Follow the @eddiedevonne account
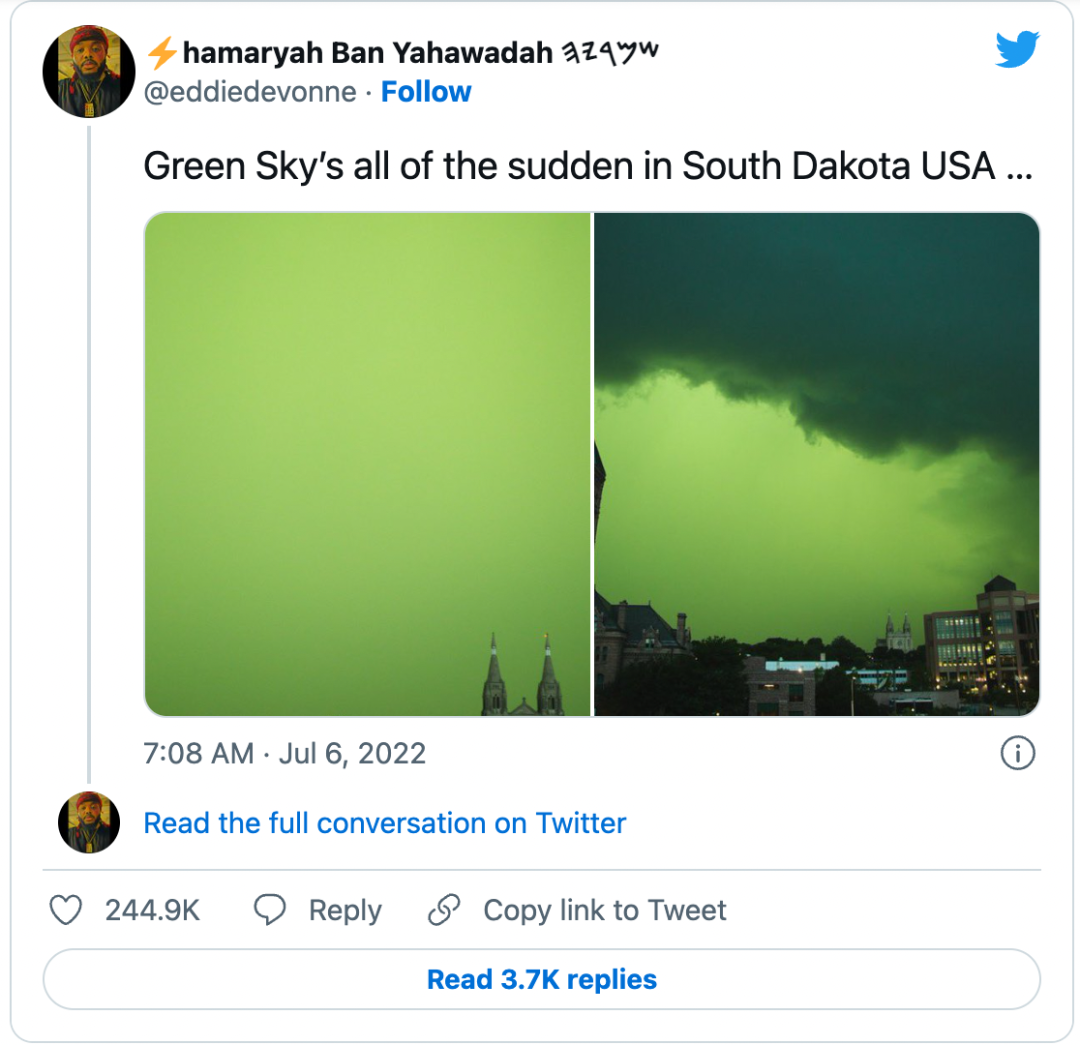This screenshot has height=1045, width=1080. pyautogui.click(x=426, y=92)
